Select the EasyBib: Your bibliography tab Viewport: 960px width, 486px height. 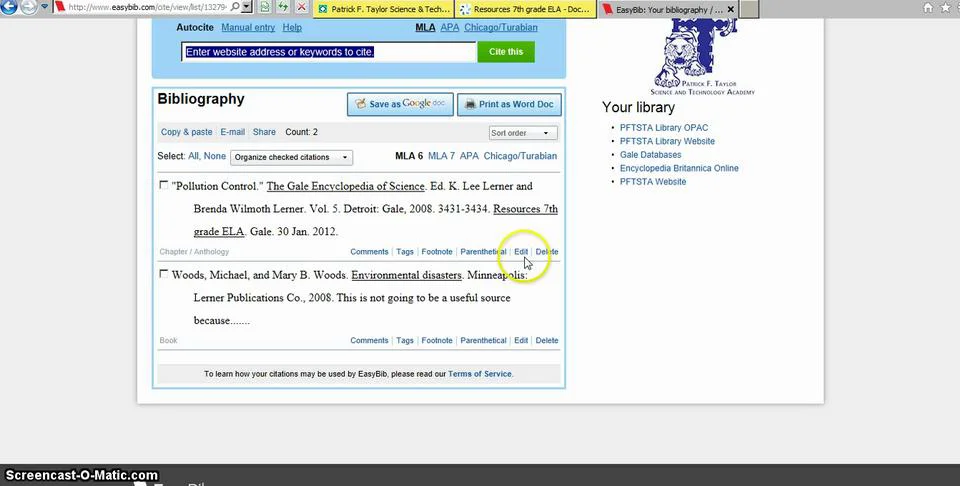pyautogui.click(x=662, y=10)
